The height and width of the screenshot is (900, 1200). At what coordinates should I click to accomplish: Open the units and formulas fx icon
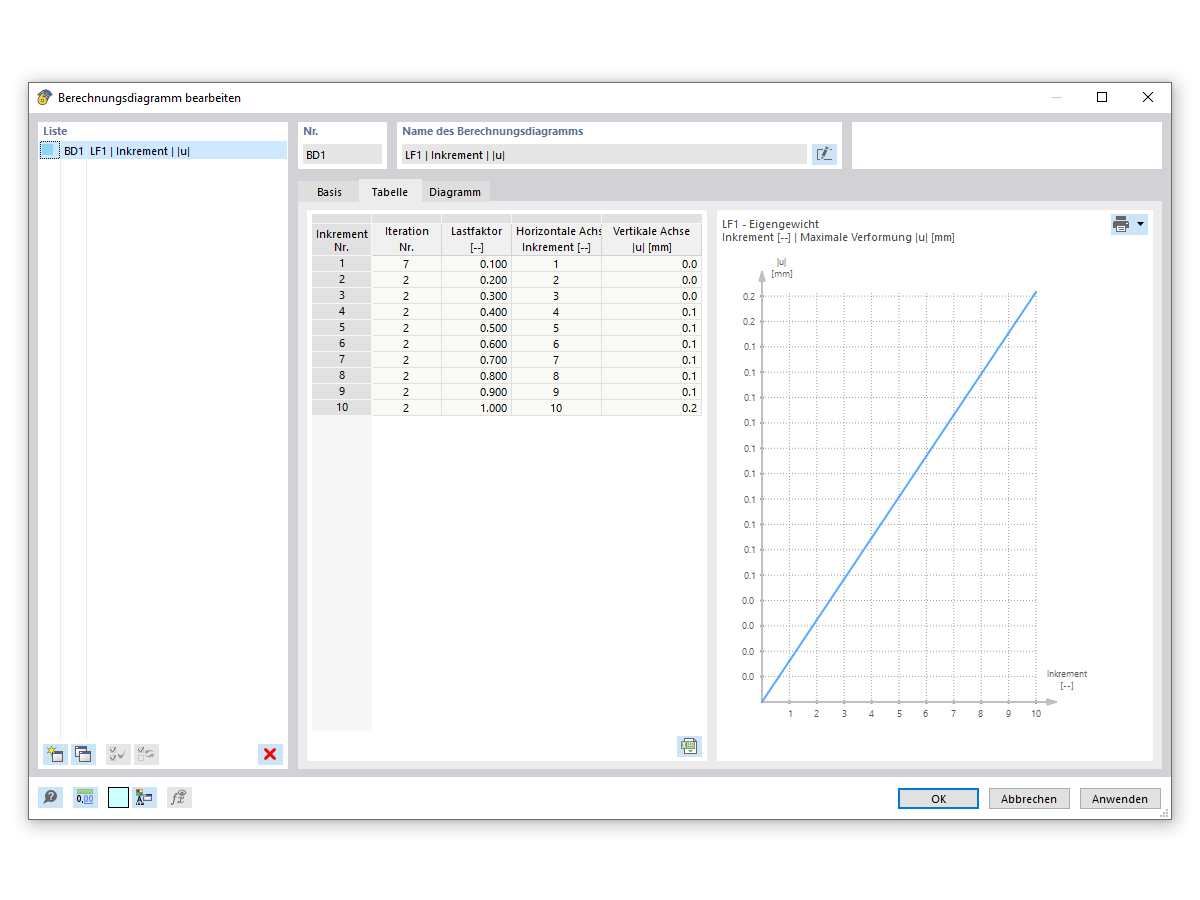[x=179, y=797]
